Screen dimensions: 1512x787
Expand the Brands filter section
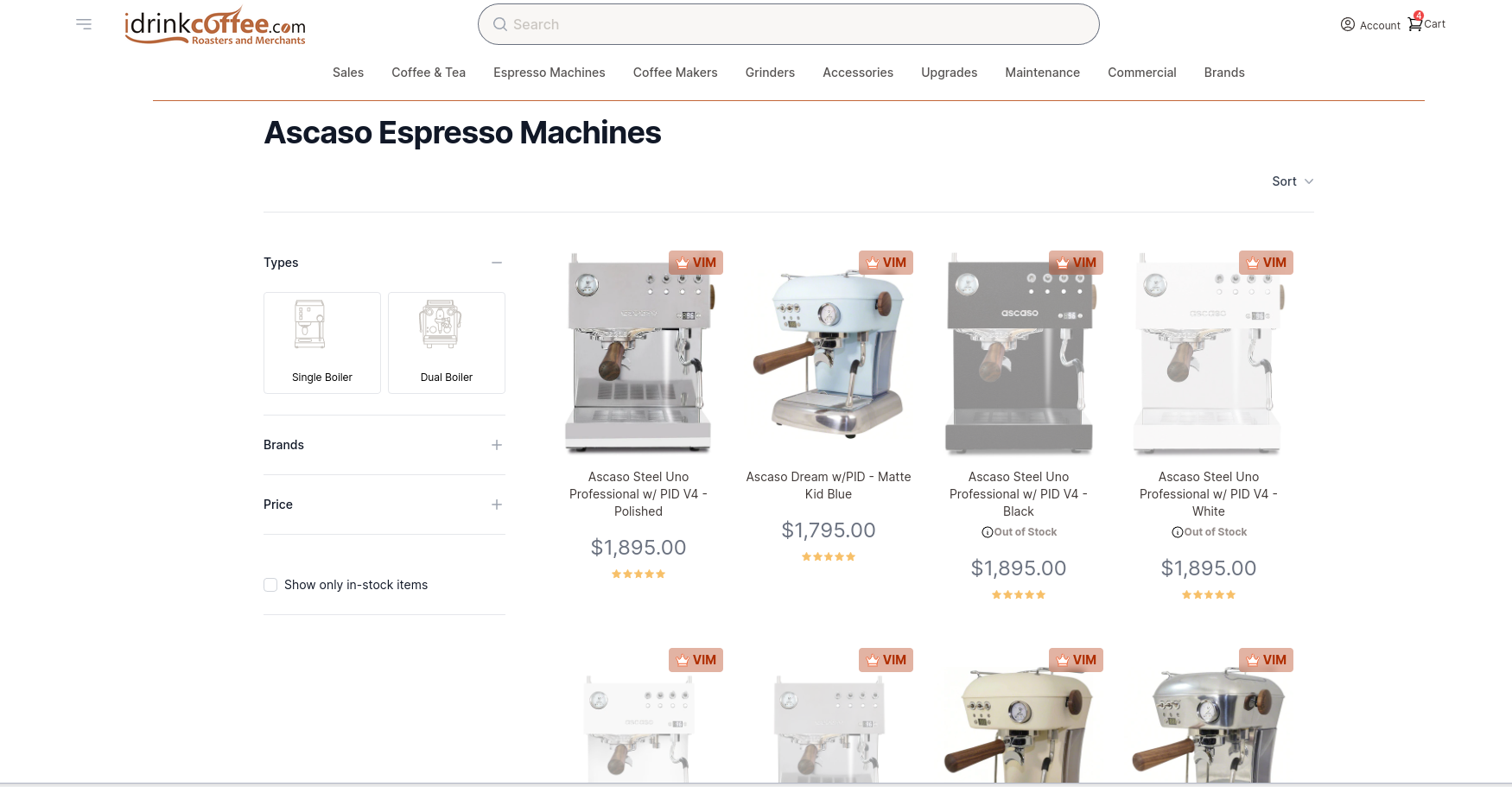coord(497,445)
